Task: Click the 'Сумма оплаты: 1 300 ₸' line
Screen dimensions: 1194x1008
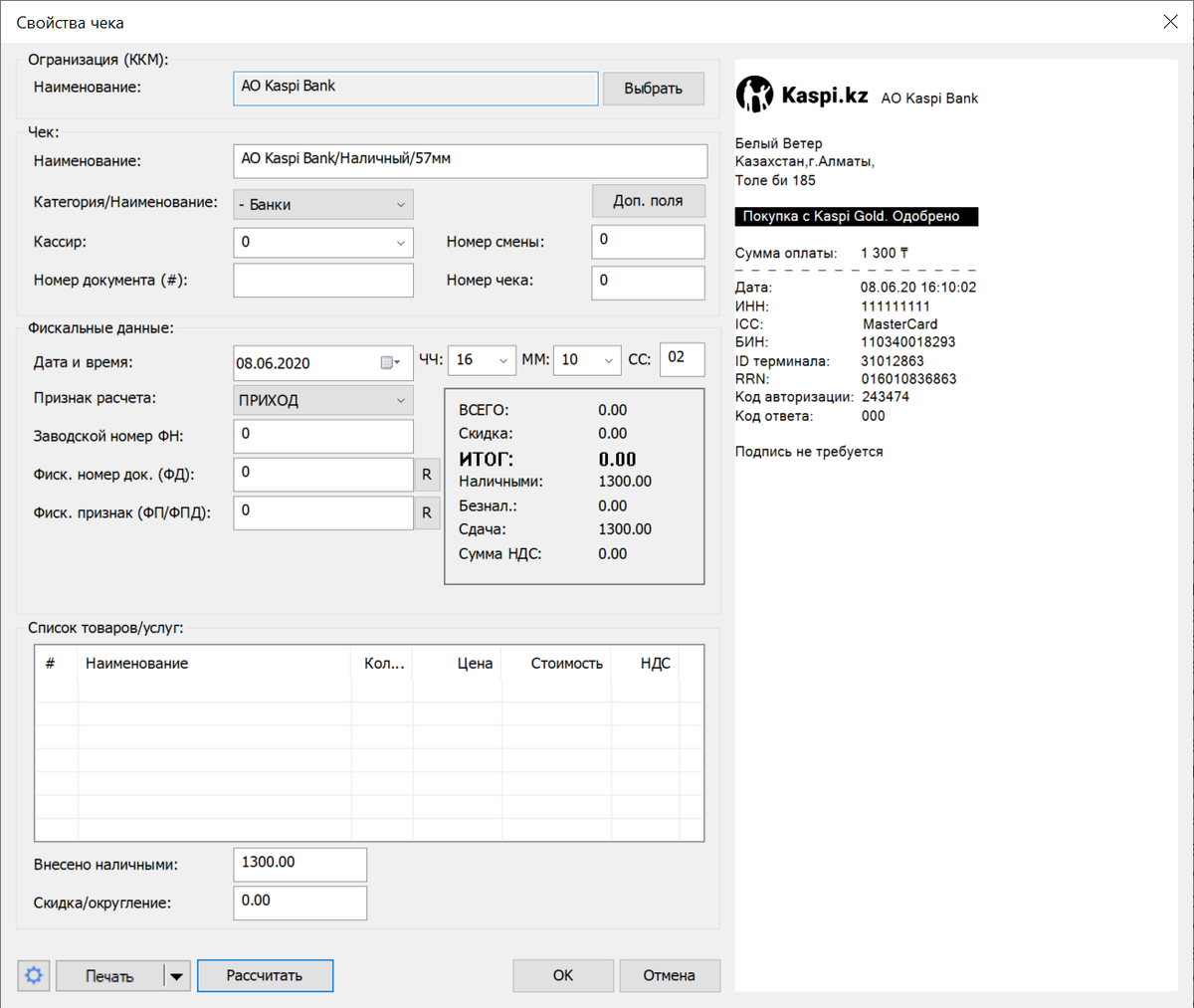Action: coord(822,253)
